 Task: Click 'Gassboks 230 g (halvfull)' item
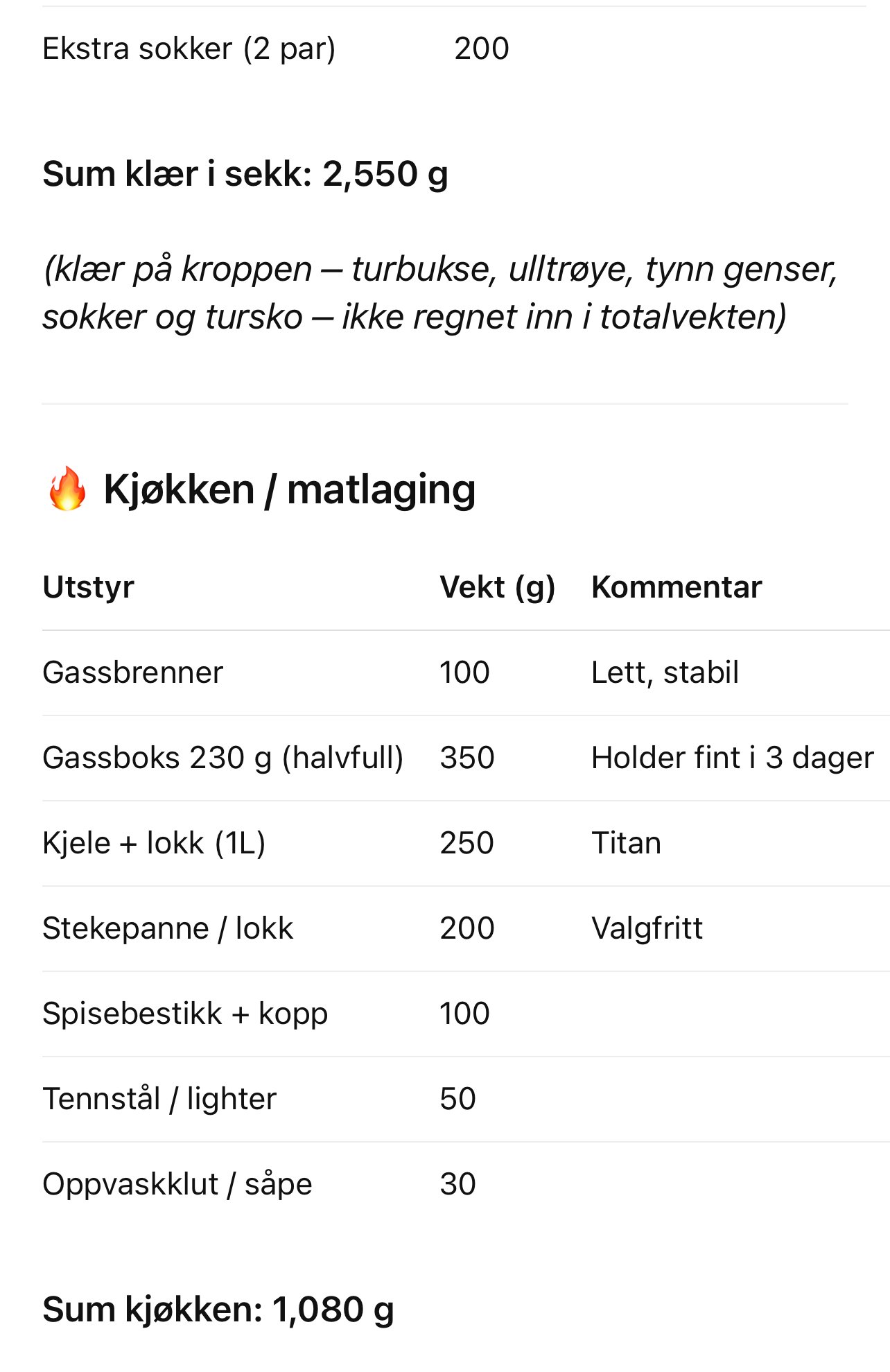click(222, 758)
